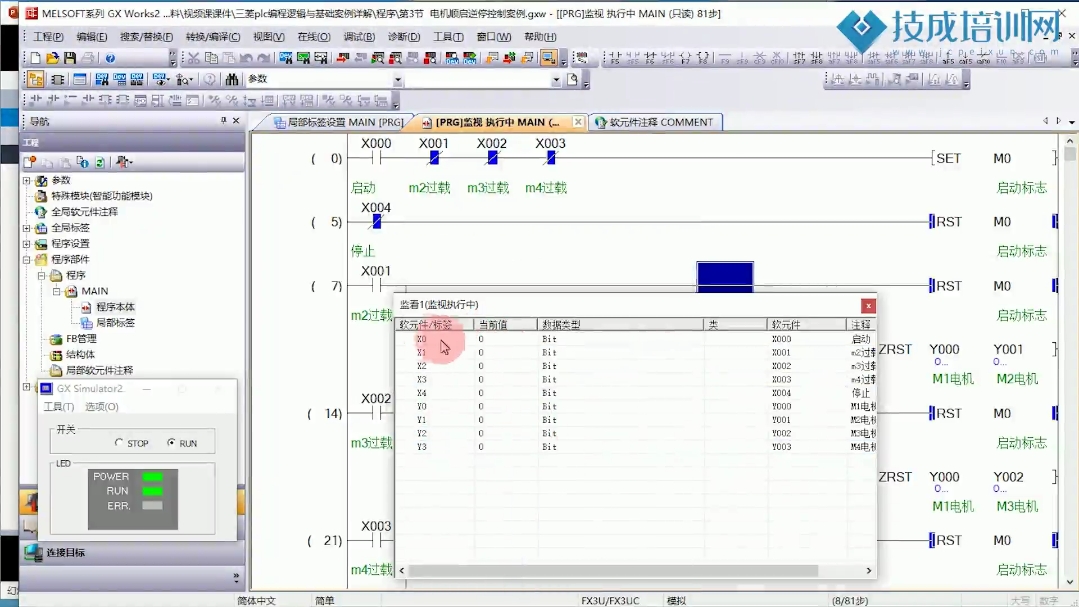The image size is (1079, 607).
Task: Copy selection with the copy icon
Action: (211, 58)
